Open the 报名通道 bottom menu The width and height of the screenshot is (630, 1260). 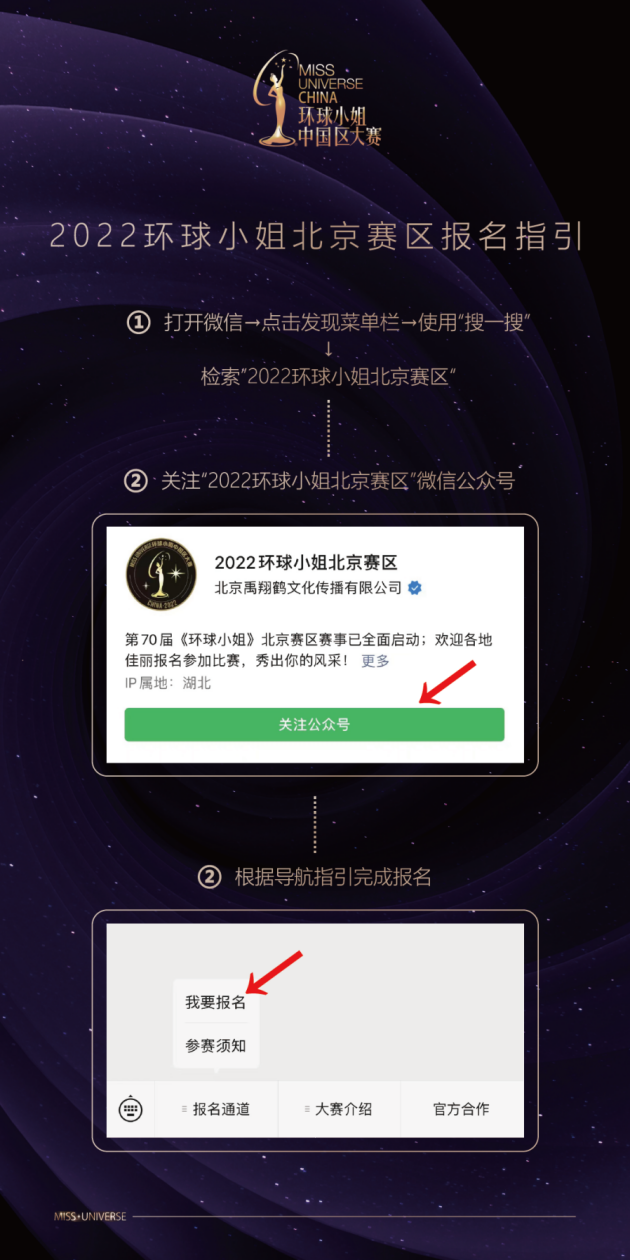216,1109
